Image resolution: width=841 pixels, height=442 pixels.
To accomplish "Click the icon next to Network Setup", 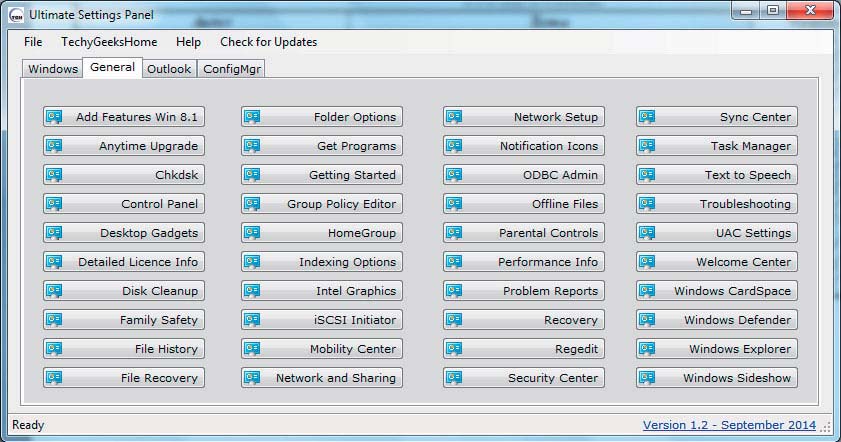I will click(454, 116).
